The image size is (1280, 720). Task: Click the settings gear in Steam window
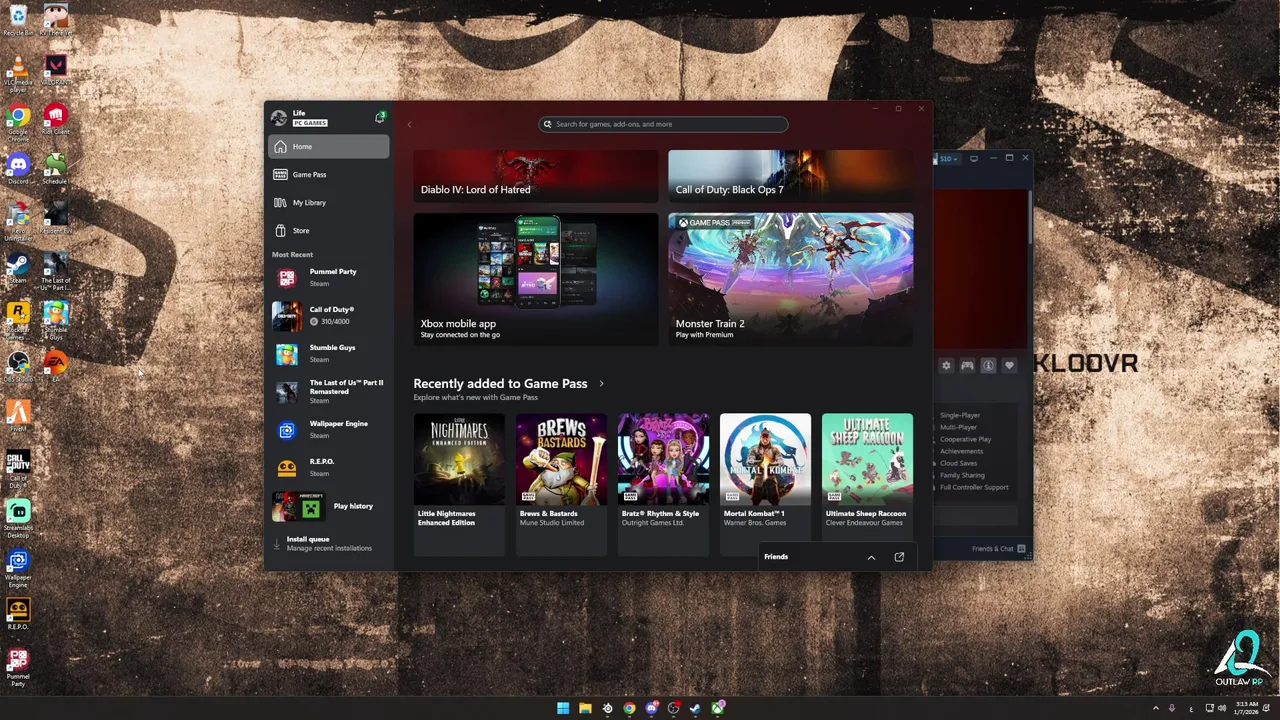click(x=946, y=366)
